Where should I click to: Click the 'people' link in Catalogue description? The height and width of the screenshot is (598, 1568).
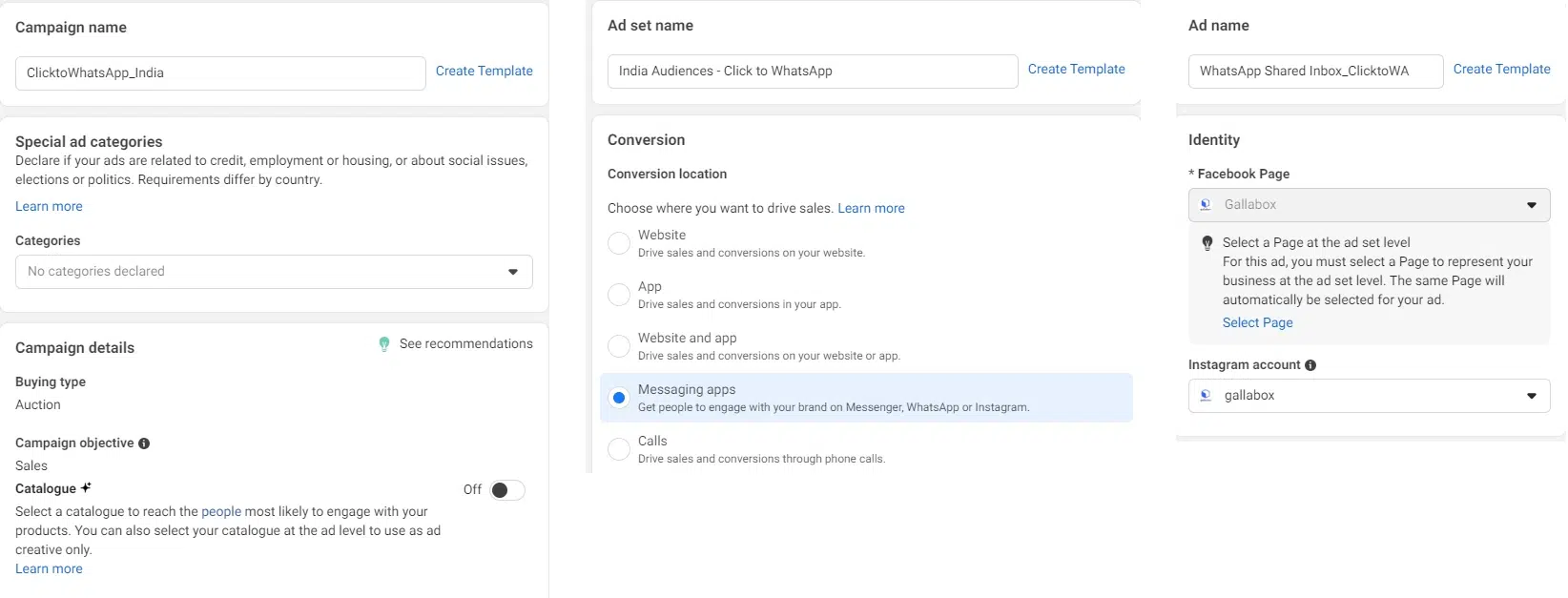coord(221,512)
